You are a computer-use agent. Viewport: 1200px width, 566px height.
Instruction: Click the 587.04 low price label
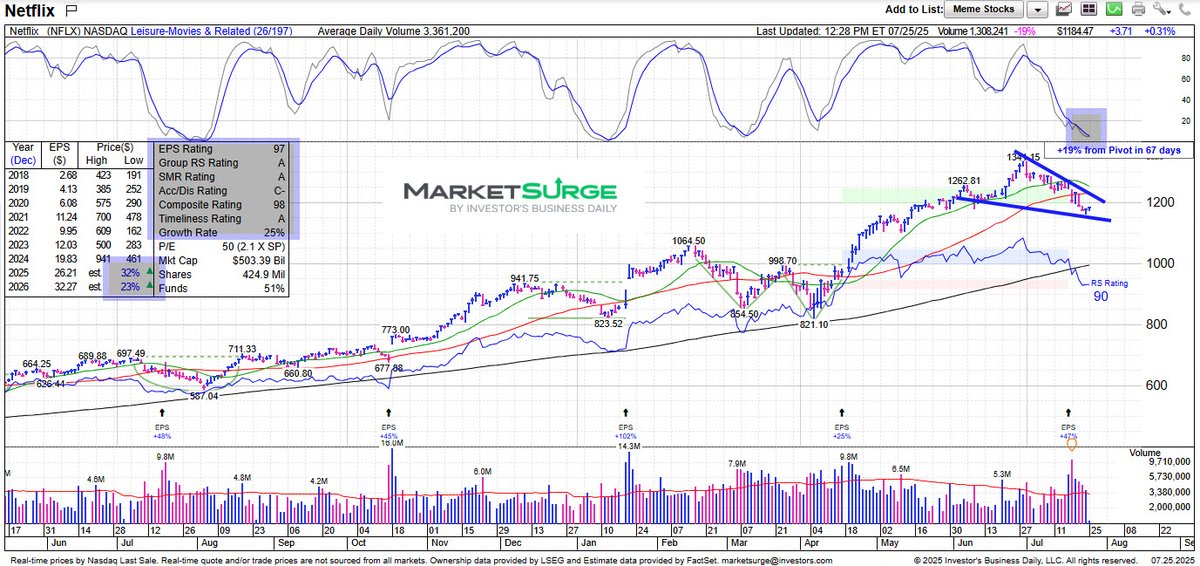[204, 395]
